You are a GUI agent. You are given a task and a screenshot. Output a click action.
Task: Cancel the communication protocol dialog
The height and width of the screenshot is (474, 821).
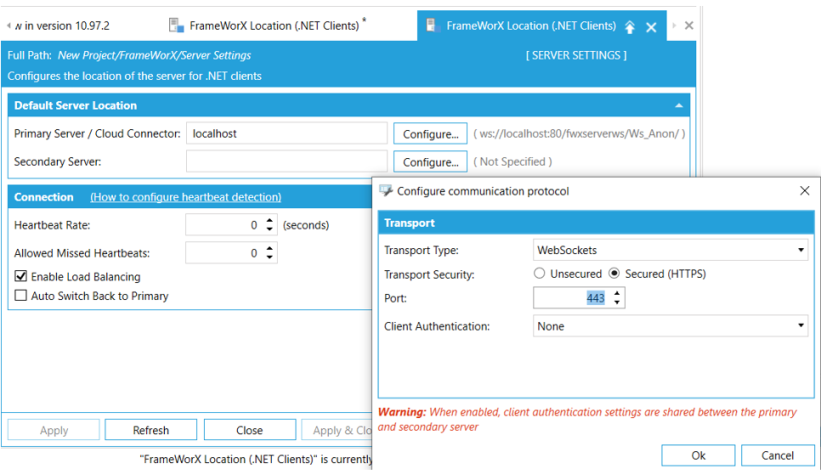click(x=778, y=456)
